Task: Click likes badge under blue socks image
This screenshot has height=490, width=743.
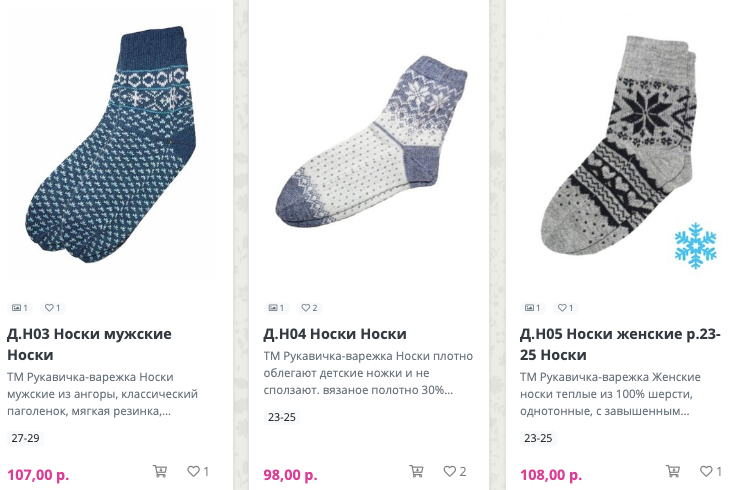Action: point(53,308)
